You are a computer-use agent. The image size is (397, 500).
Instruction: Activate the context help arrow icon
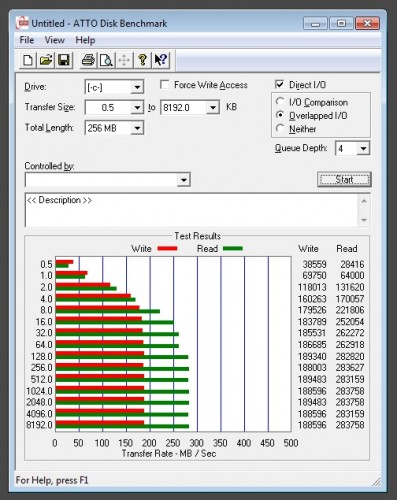coord(161,60)
